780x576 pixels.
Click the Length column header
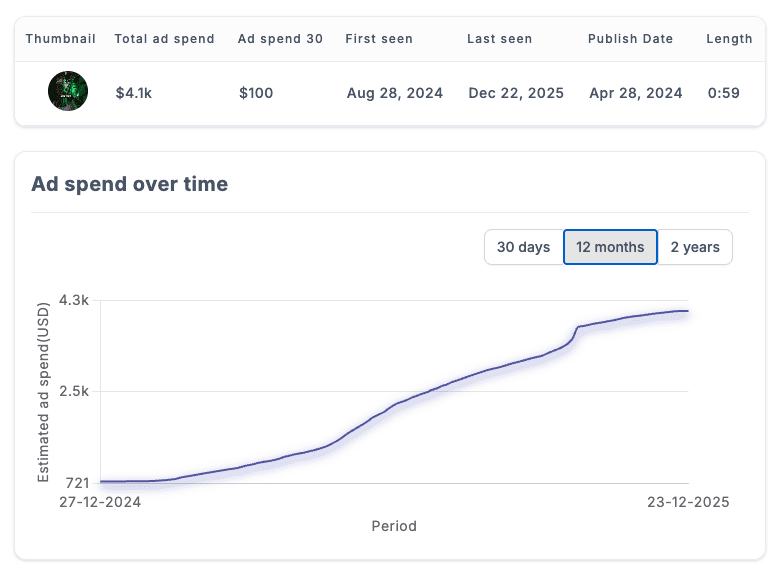[x=729, y=39]
